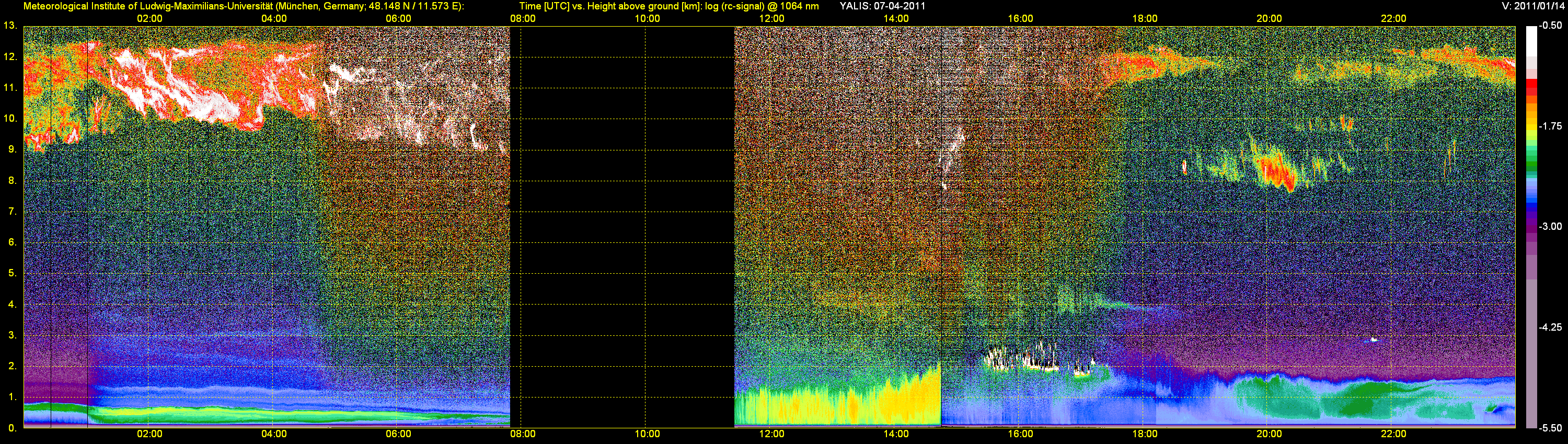The width and height of the screenshot is (1568, 444).
Task: Click the '7.' height axis label
Action: 12,212
